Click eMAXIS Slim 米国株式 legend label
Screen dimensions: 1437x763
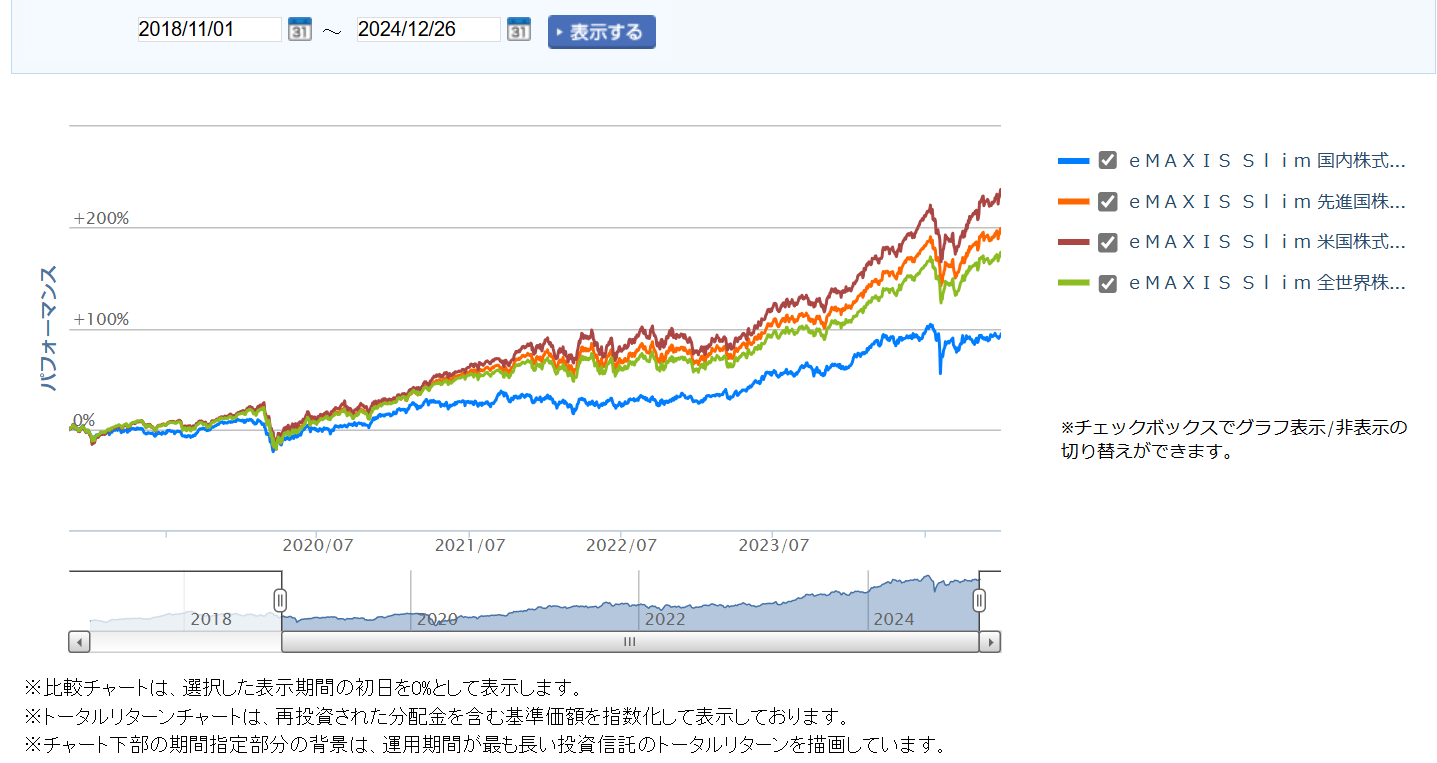coord(1267,242)
